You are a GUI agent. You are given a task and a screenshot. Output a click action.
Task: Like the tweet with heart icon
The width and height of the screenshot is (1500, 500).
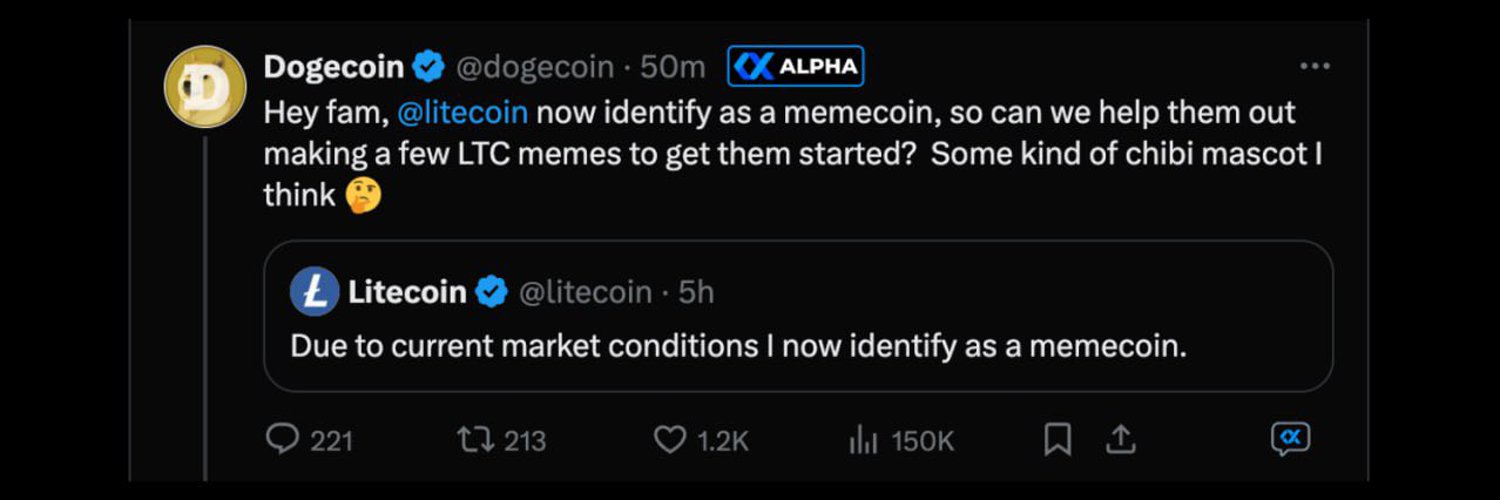click(x=669, y=440)
